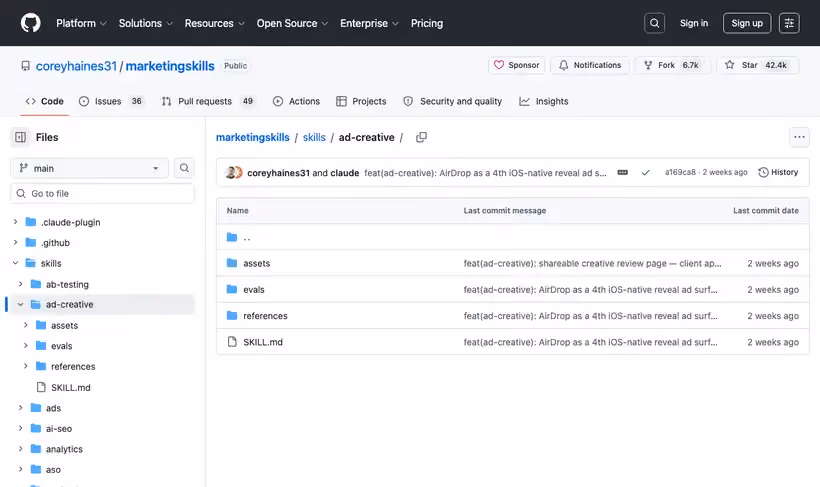Open SKILL.md in the file tree

pyautogui.click(x=71, y=387)
